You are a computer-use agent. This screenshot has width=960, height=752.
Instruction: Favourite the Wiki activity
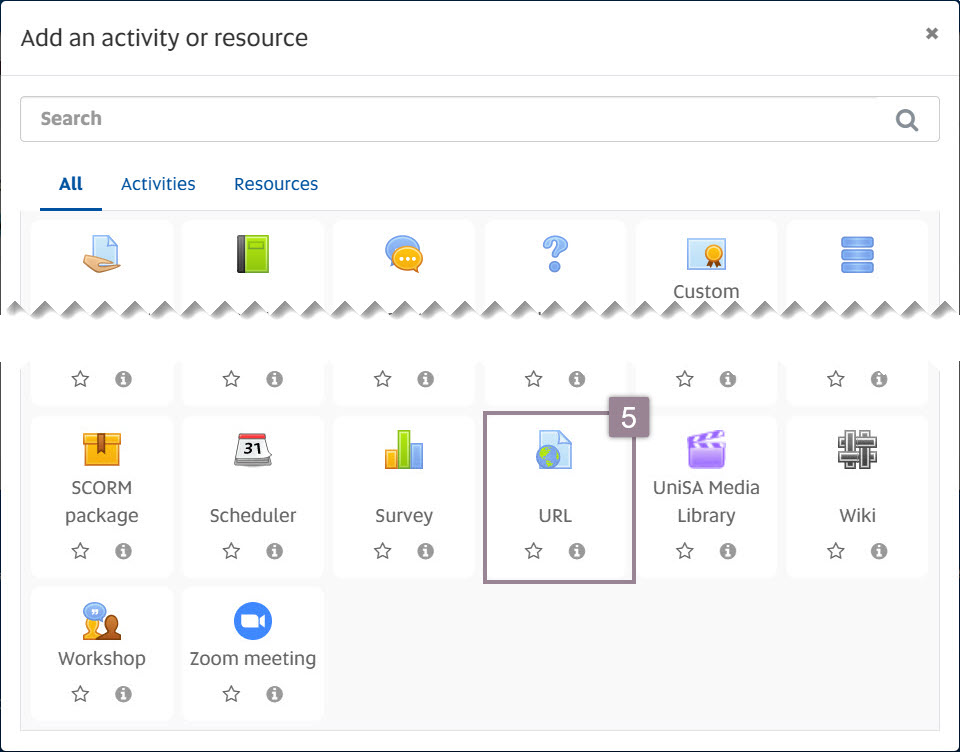(x=835, y=550)
